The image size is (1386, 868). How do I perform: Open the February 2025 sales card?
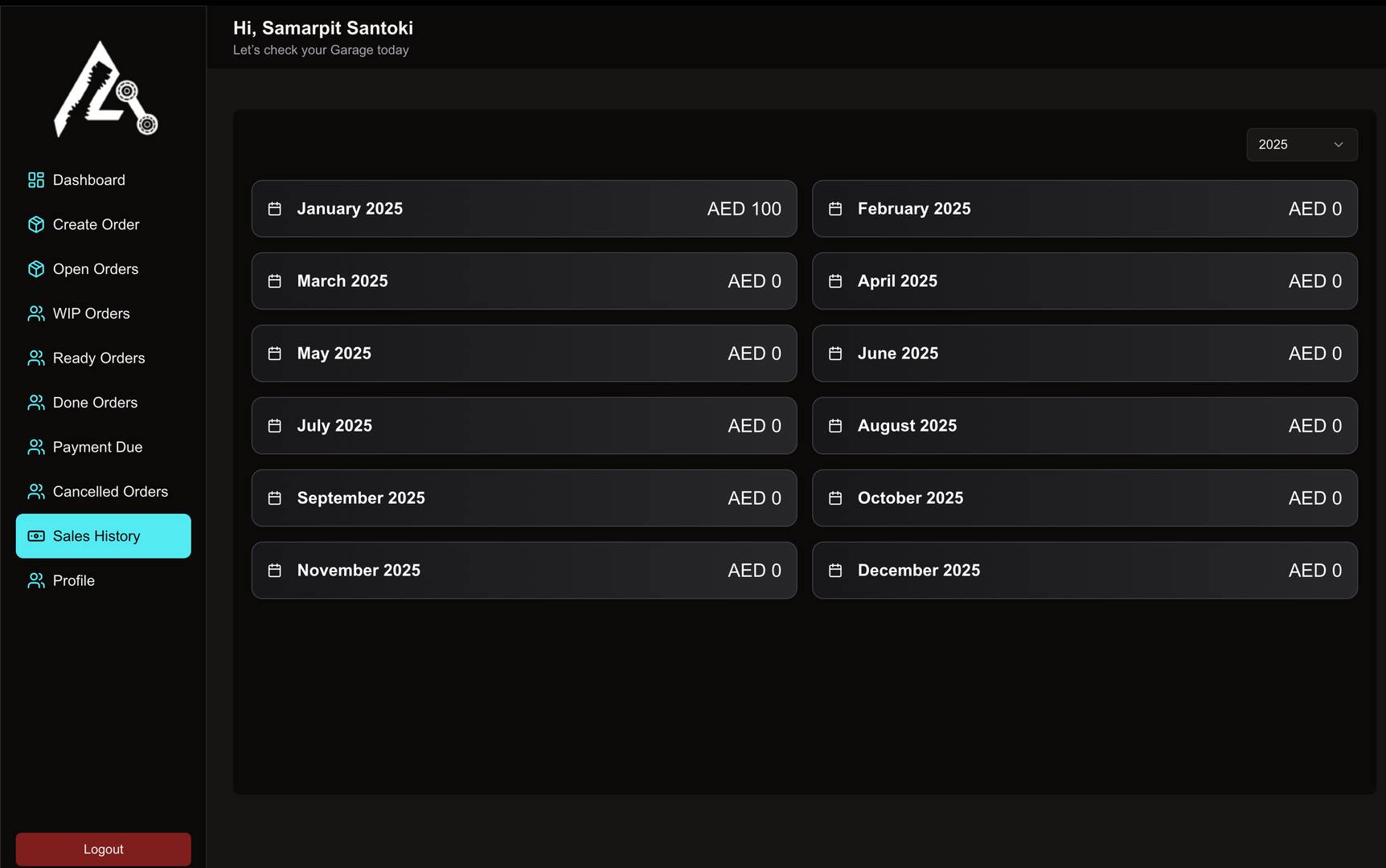(x=1084, y=209)
